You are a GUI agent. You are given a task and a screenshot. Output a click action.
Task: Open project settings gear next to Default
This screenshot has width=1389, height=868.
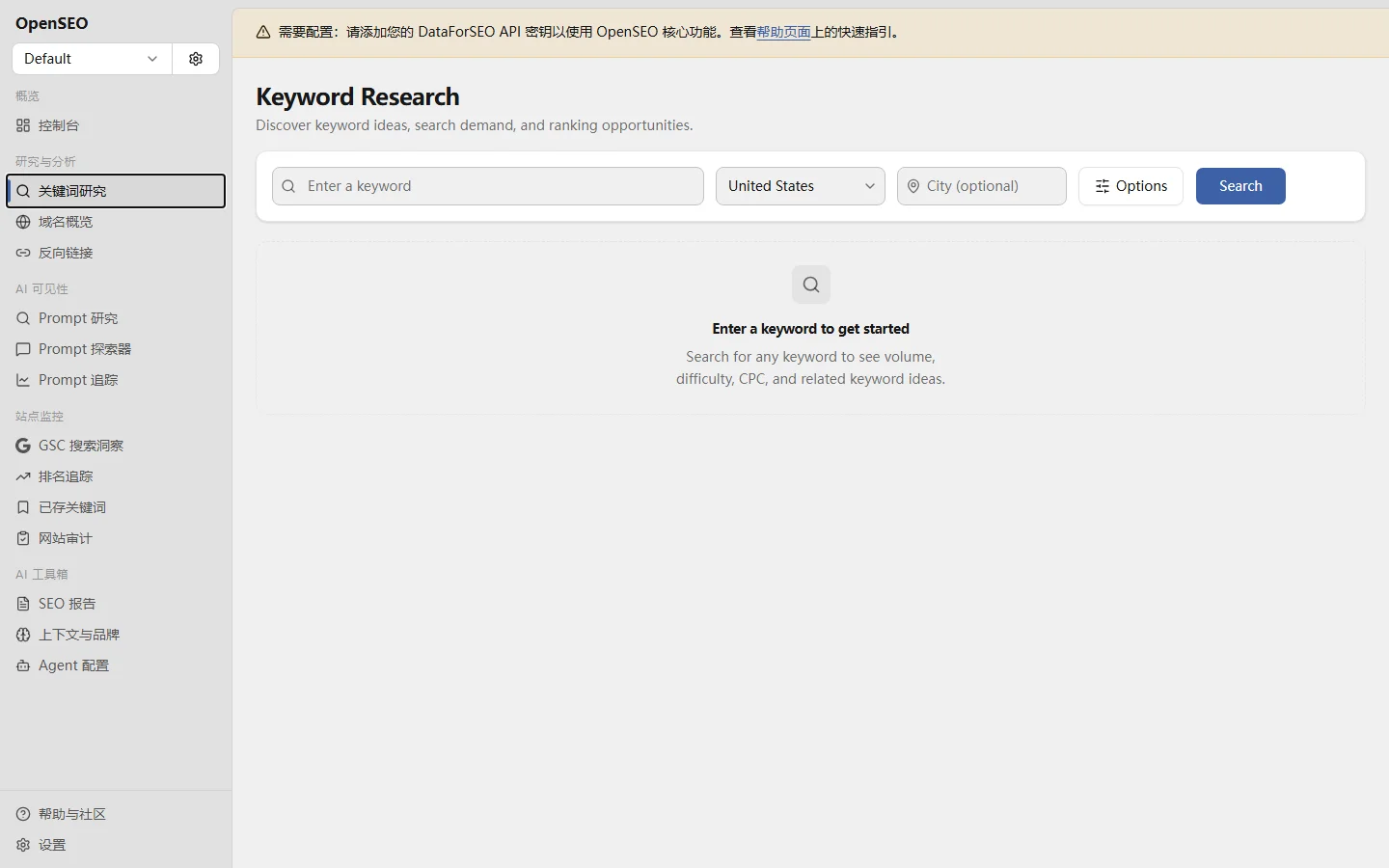click(196, 59)
